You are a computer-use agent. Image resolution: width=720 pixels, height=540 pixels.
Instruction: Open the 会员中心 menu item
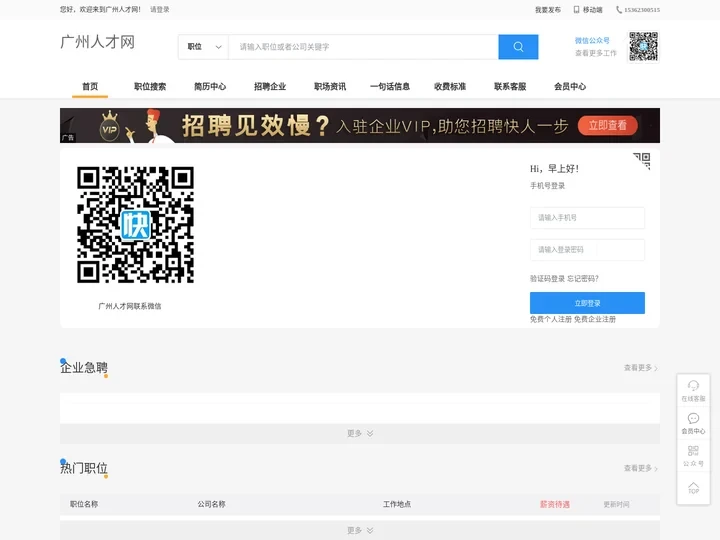click(570, 86)
